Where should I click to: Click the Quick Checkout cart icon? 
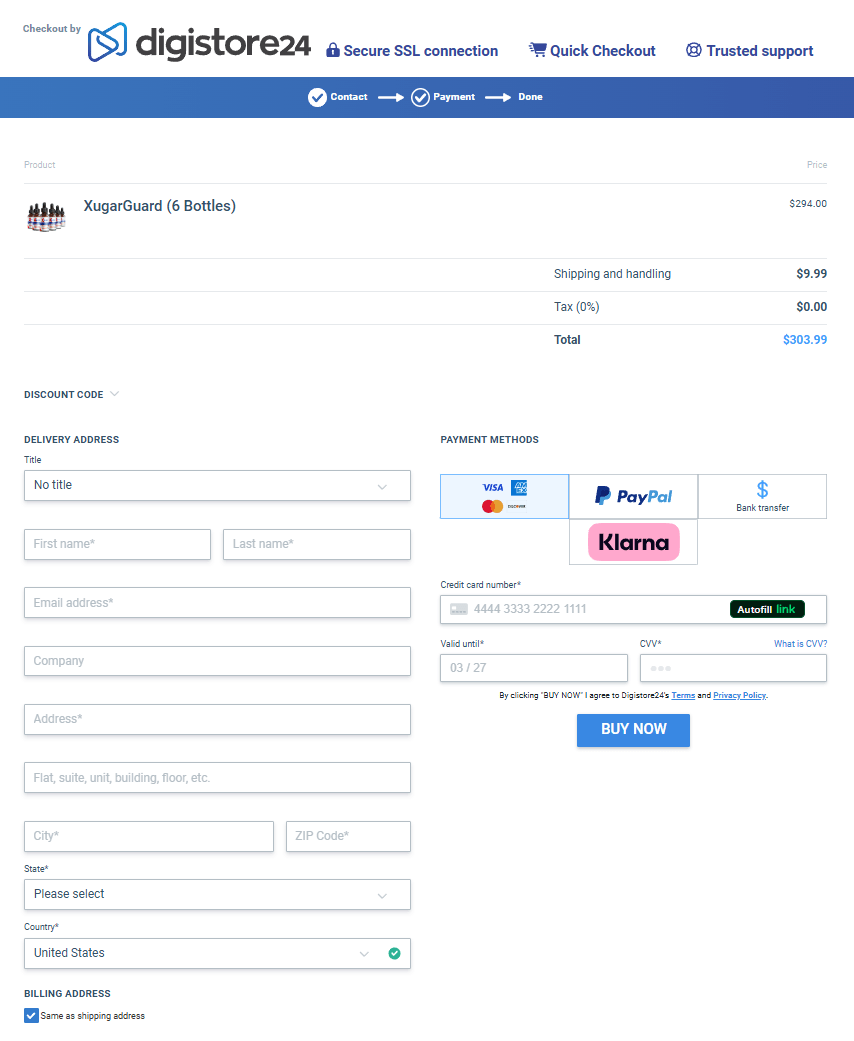coord(536,49)
